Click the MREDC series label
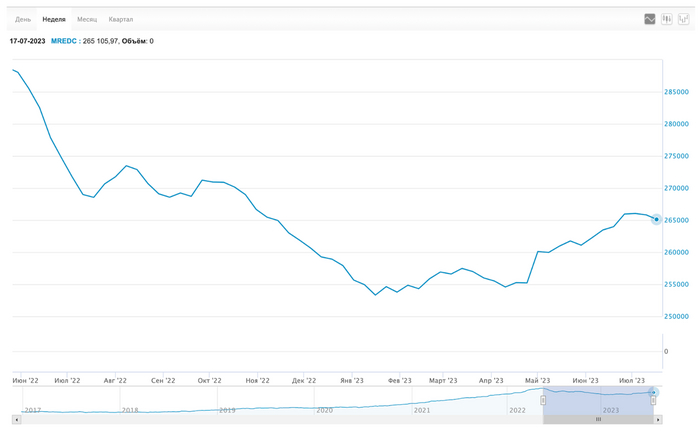The width and height of the screenshot is (700, 435). (x=63, y=41)
